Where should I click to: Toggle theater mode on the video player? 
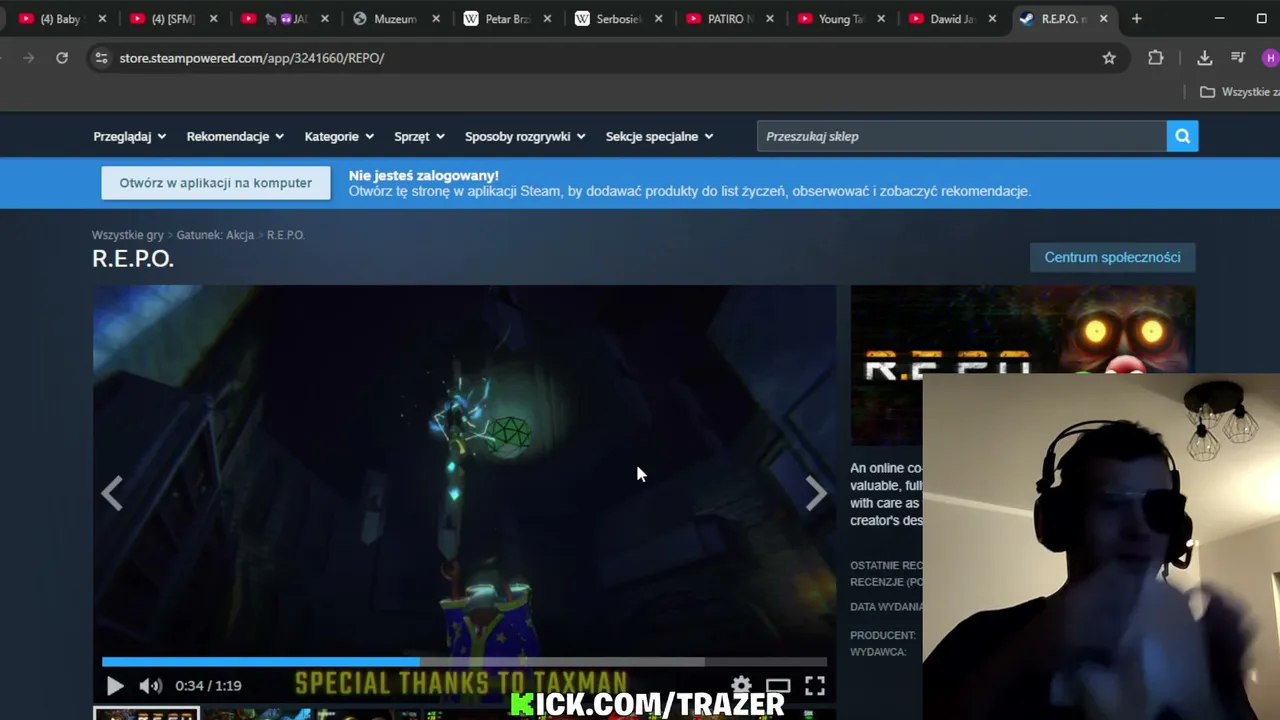(x=778, y=685)
